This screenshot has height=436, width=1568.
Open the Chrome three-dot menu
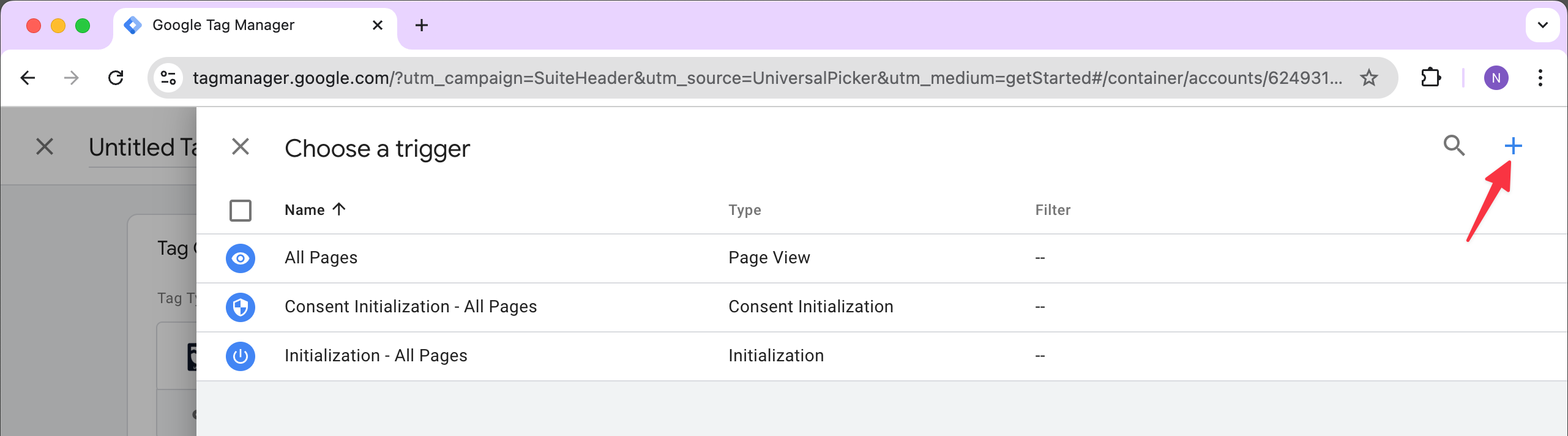point(1540,78)
